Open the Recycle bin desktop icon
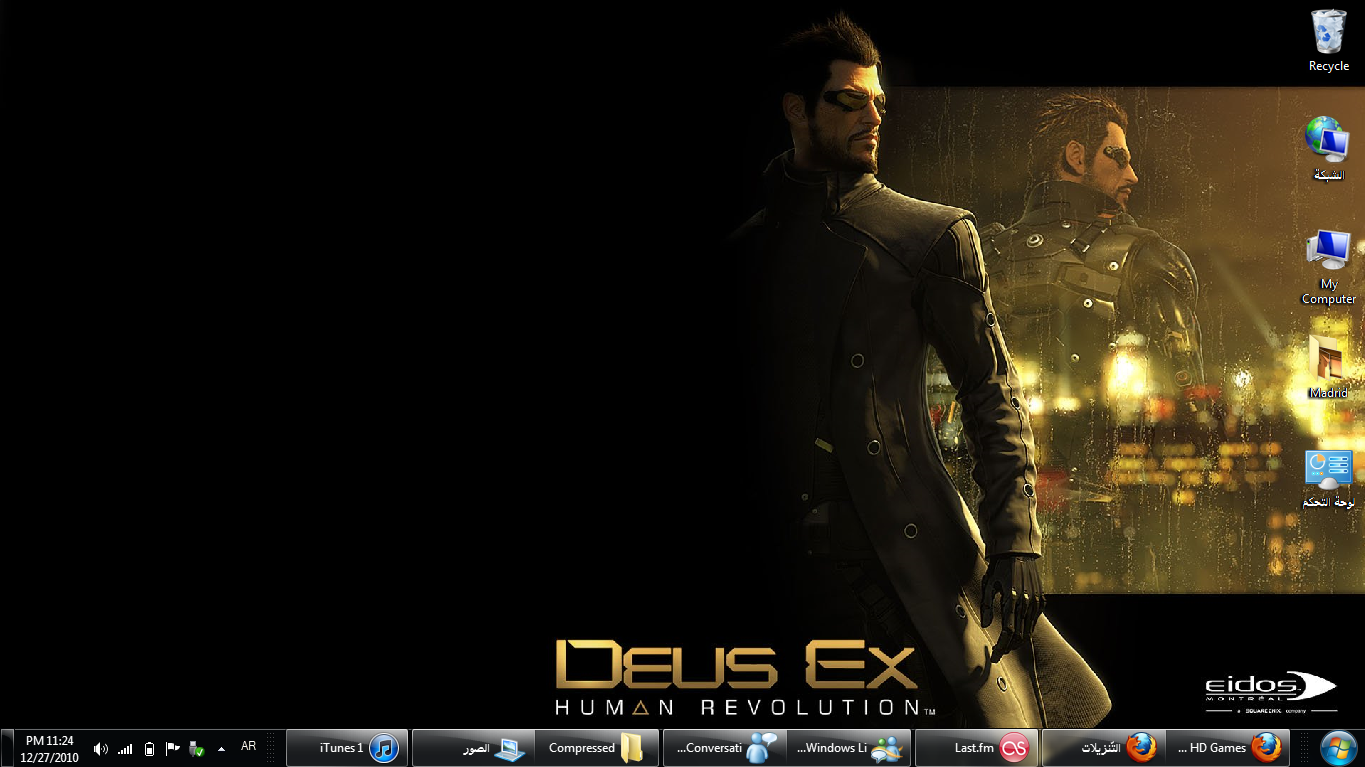Image resolution: width=1365 pixels, height=767 pixels. click(x=1329, y=40)
